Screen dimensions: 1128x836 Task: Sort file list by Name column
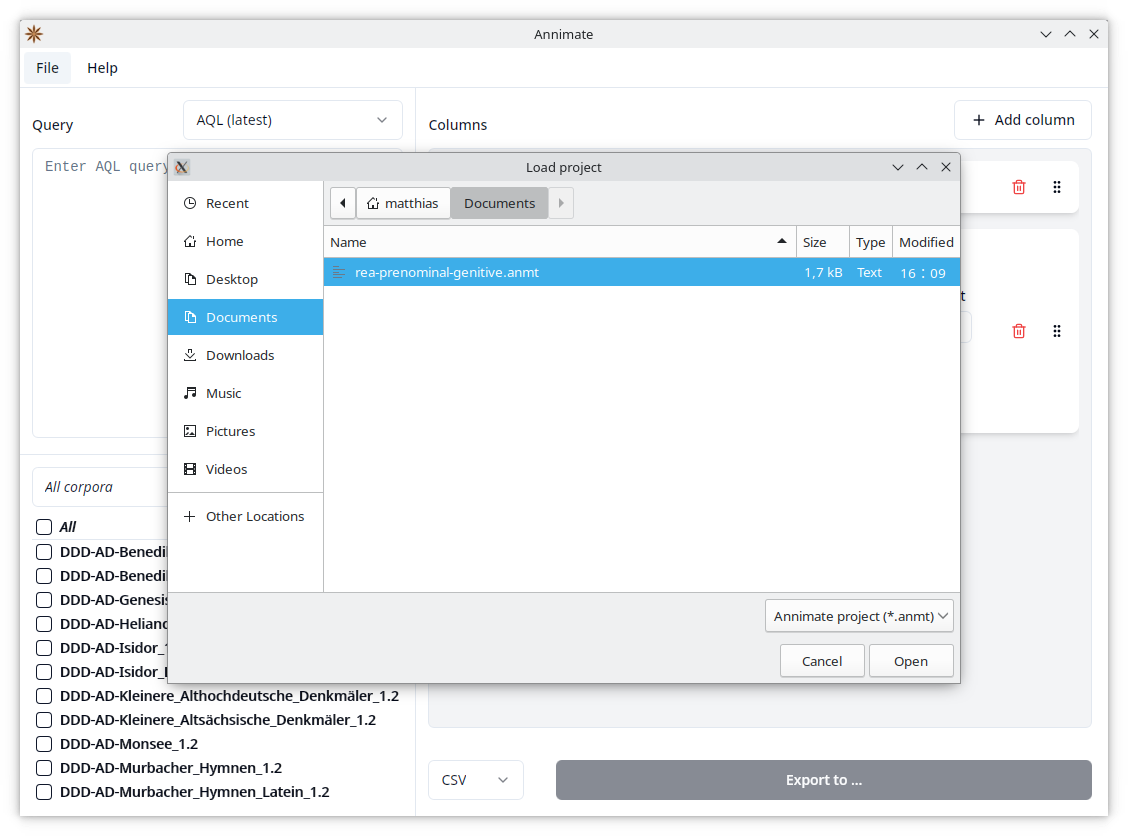560,242
